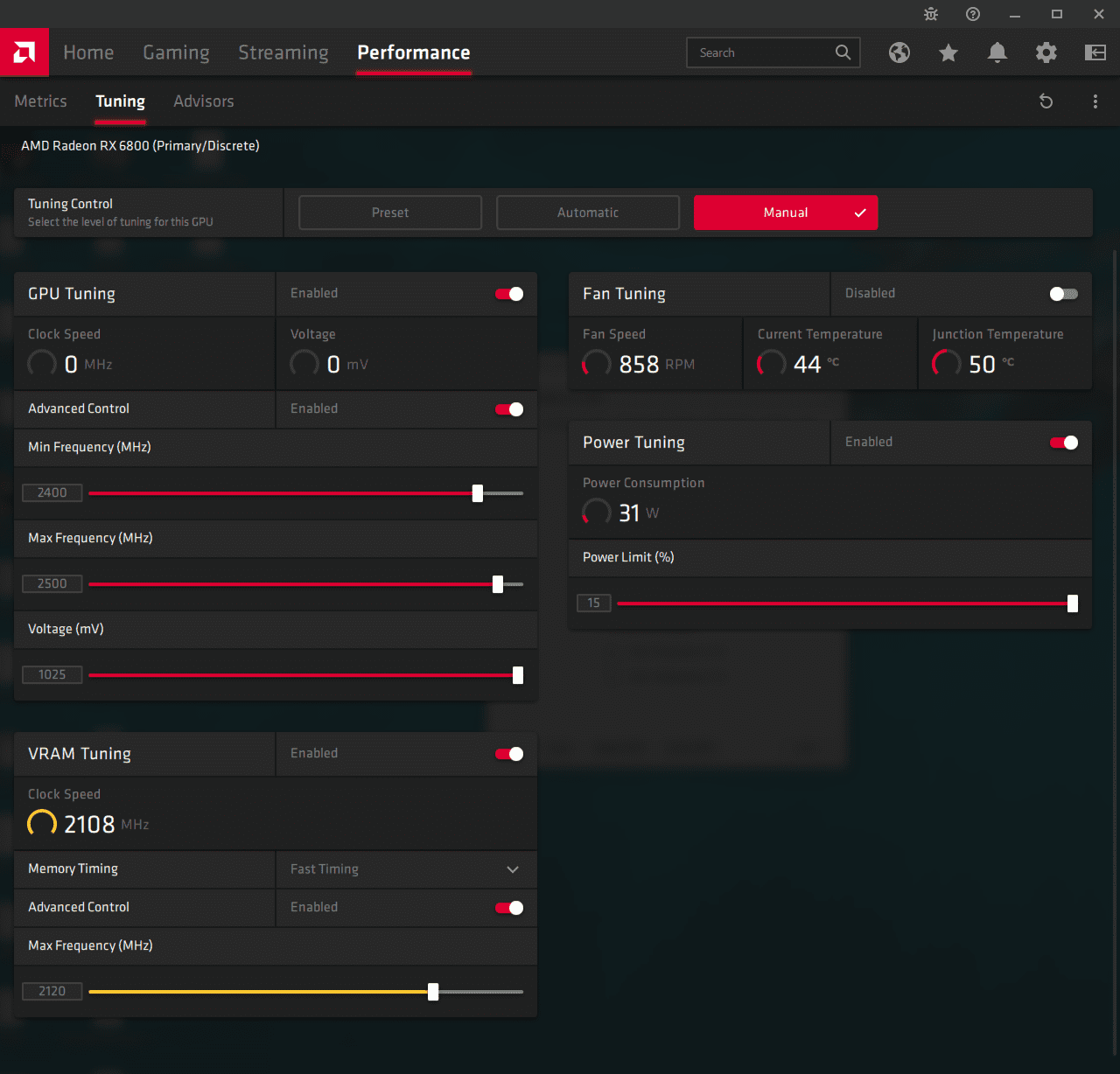Click the VRAM Max Frequency slider handle

click(433, 992)
